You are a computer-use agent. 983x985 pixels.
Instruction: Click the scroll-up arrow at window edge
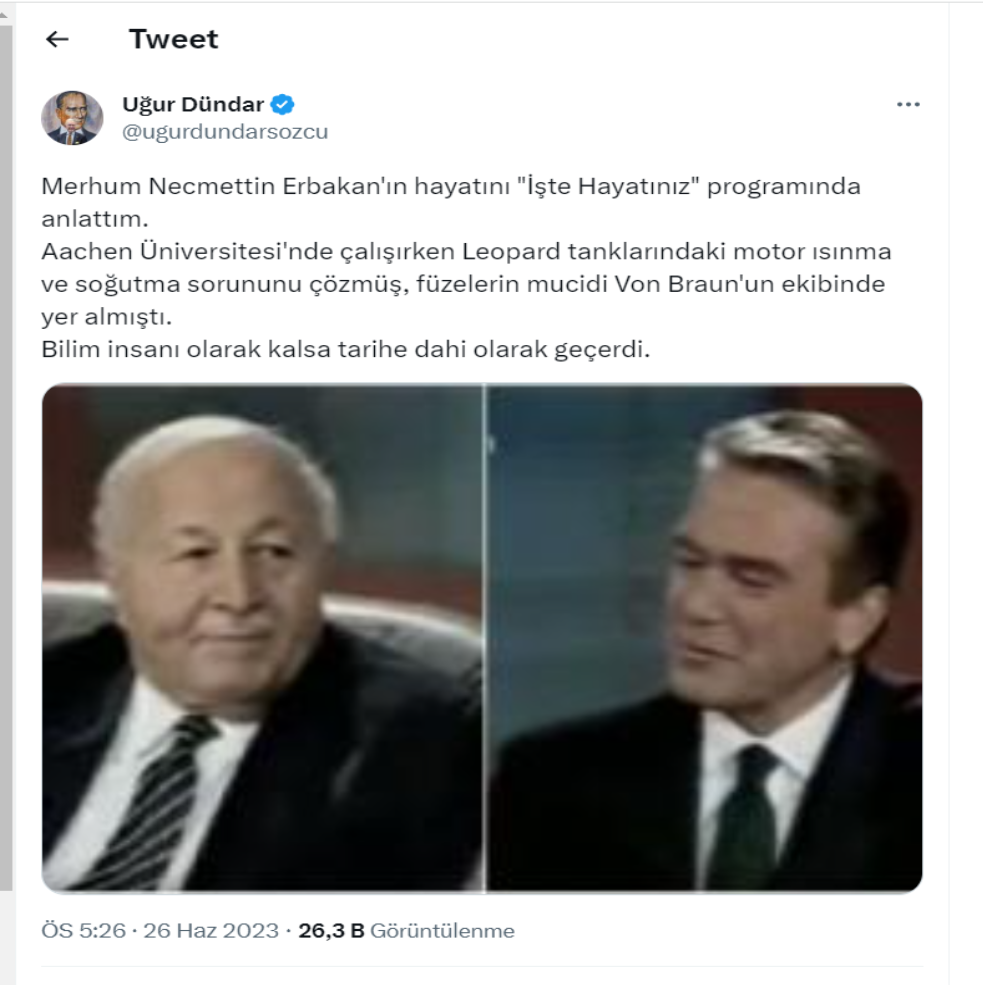4,14
